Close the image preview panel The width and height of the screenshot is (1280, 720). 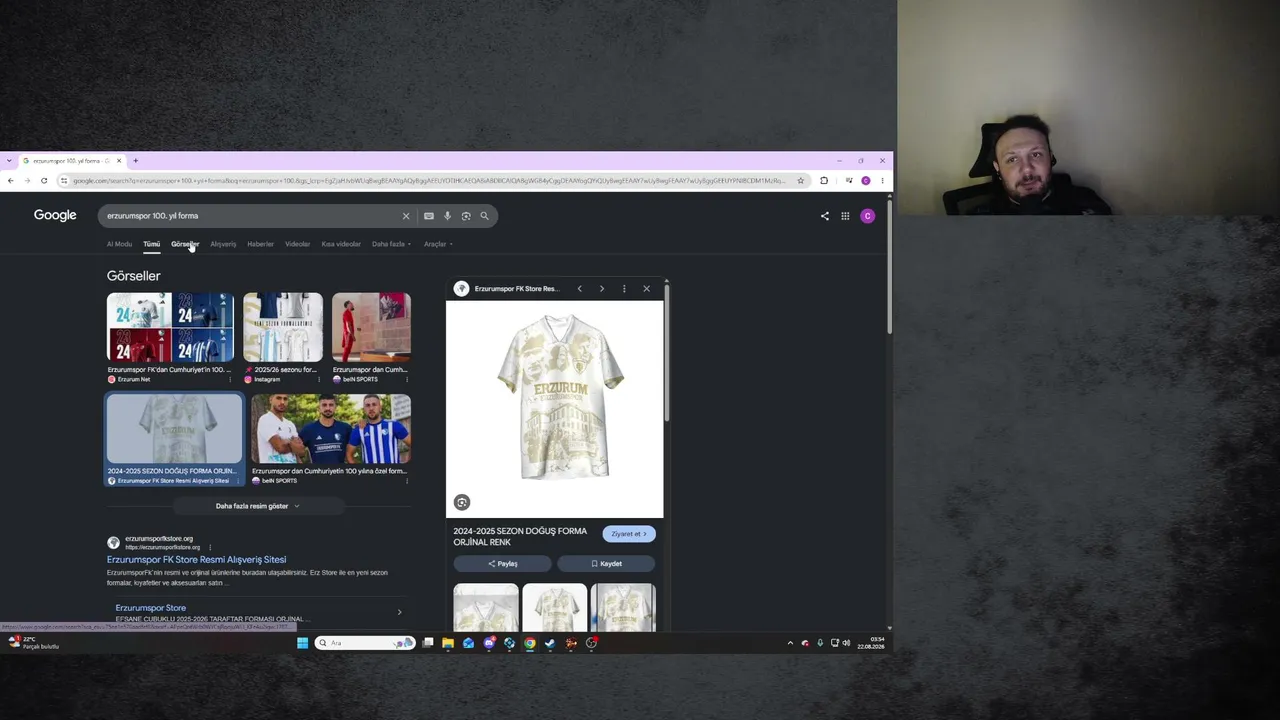coord(646,289)
